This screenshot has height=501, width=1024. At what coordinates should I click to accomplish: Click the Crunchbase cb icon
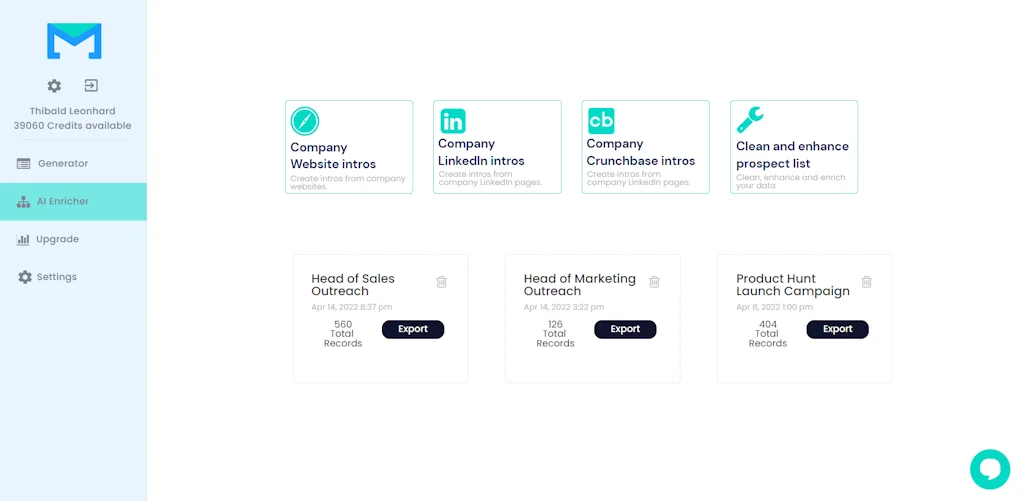click(x=601, y=121)
